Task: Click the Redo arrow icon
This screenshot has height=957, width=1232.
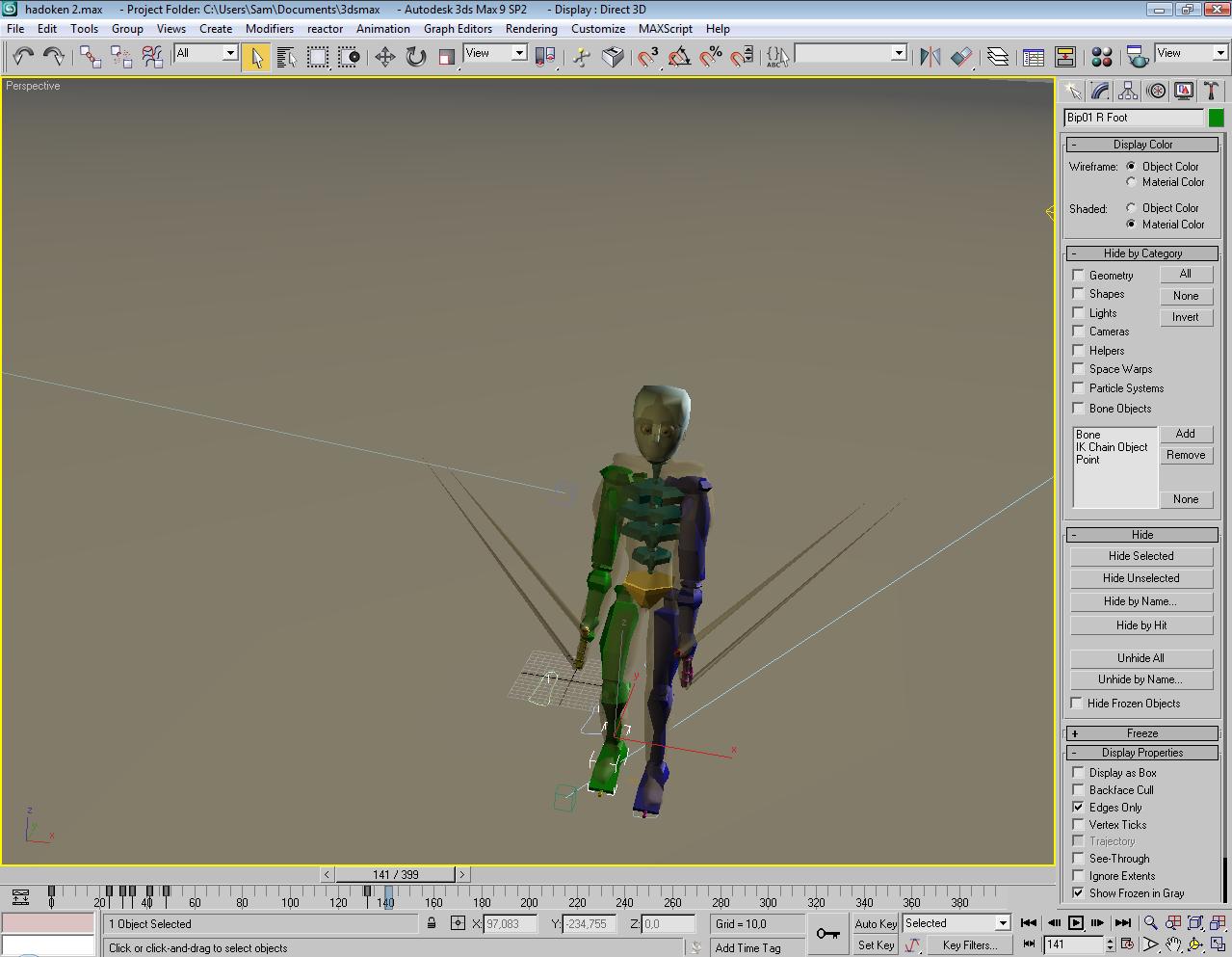Action: pos(54,56)
